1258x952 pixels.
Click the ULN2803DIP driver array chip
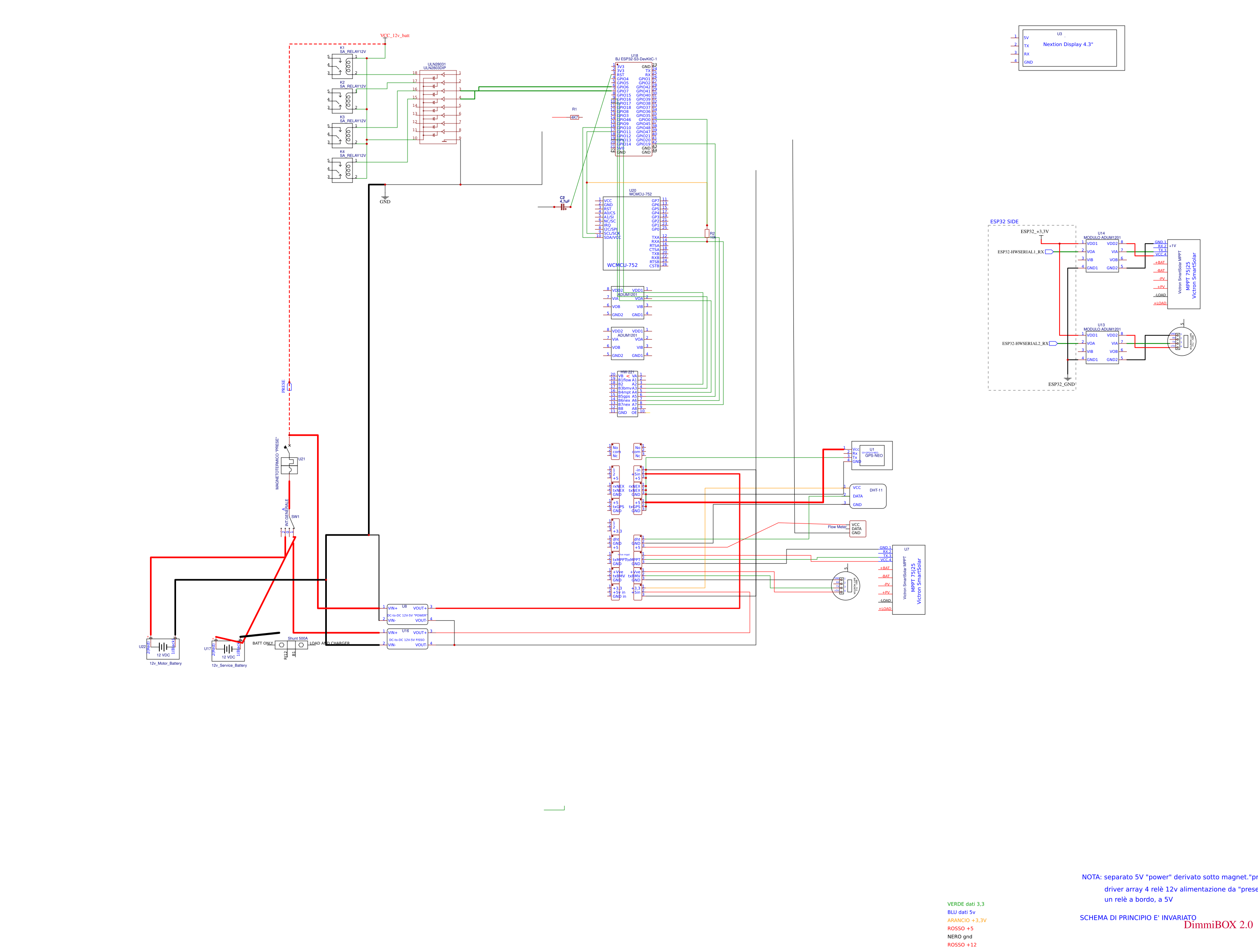pyautogui.click(x=437, y=107)
